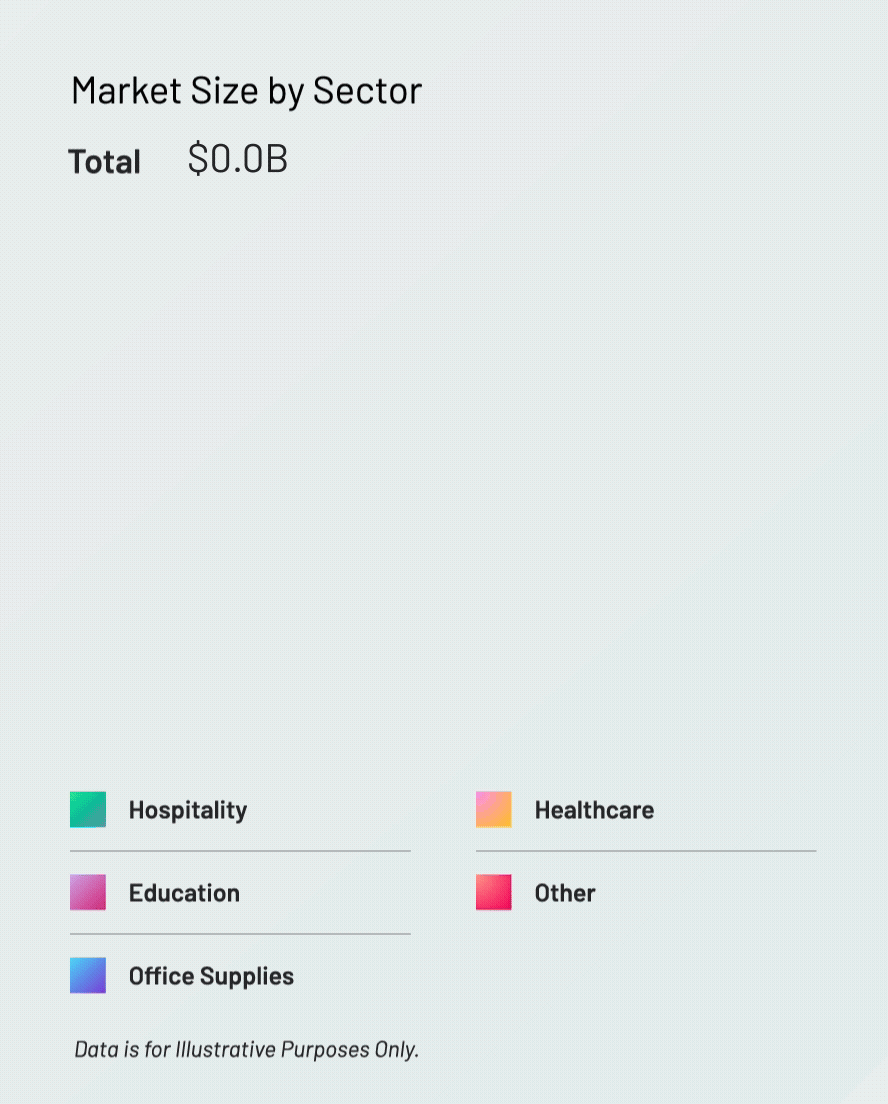This screenshot has width=888, height=1104.
Task: Click the word "Only." ending the disclaimer
Action: 396,1049
